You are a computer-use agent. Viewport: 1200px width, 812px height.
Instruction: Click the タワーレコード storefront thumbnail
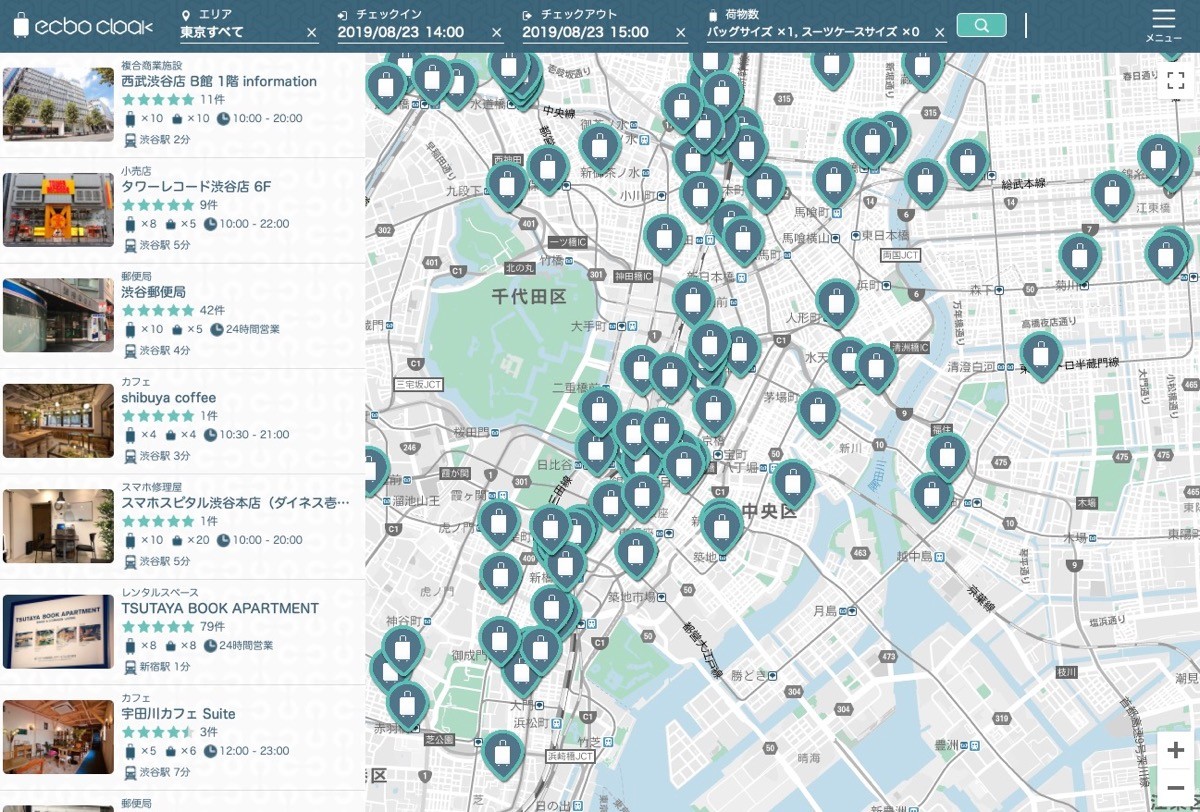pyautogui.click(x=58, y=210)
